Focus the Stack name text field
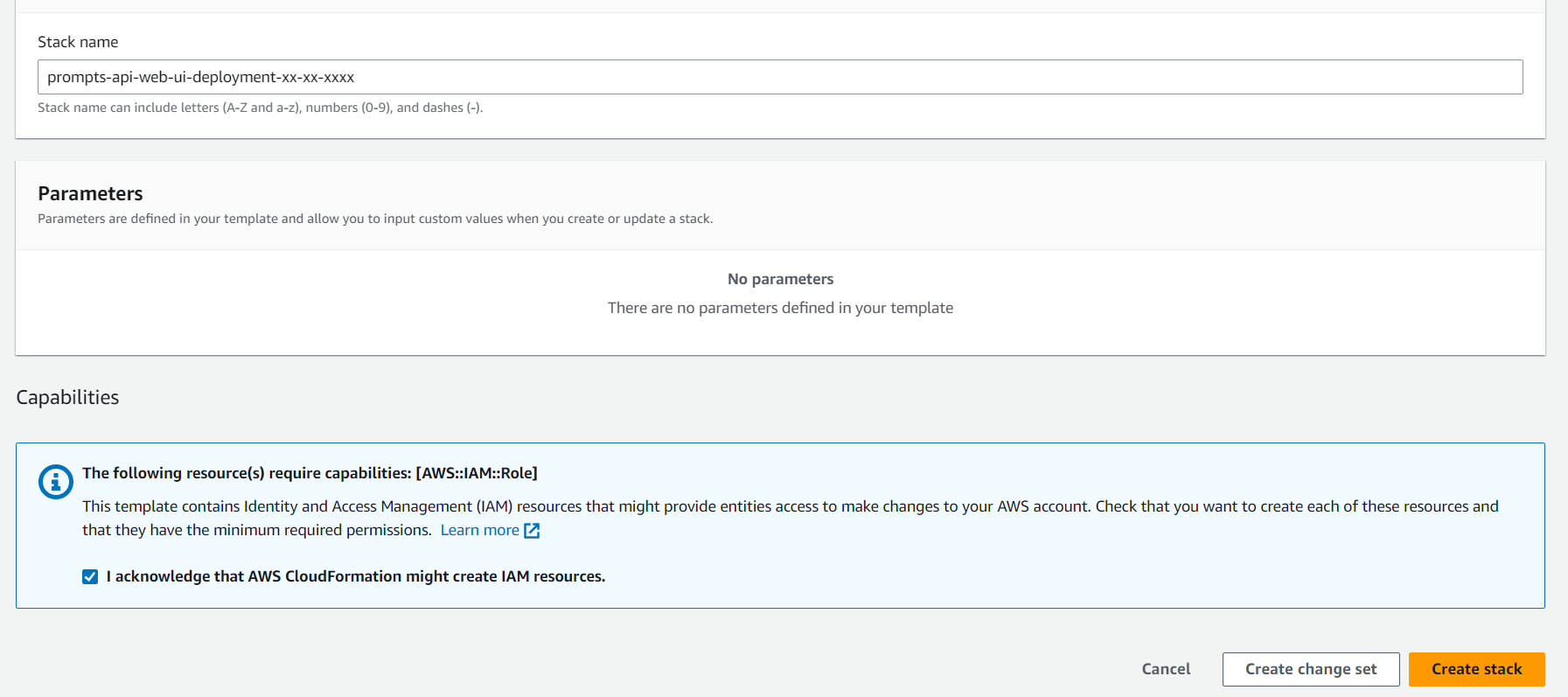 pos(779,77)
